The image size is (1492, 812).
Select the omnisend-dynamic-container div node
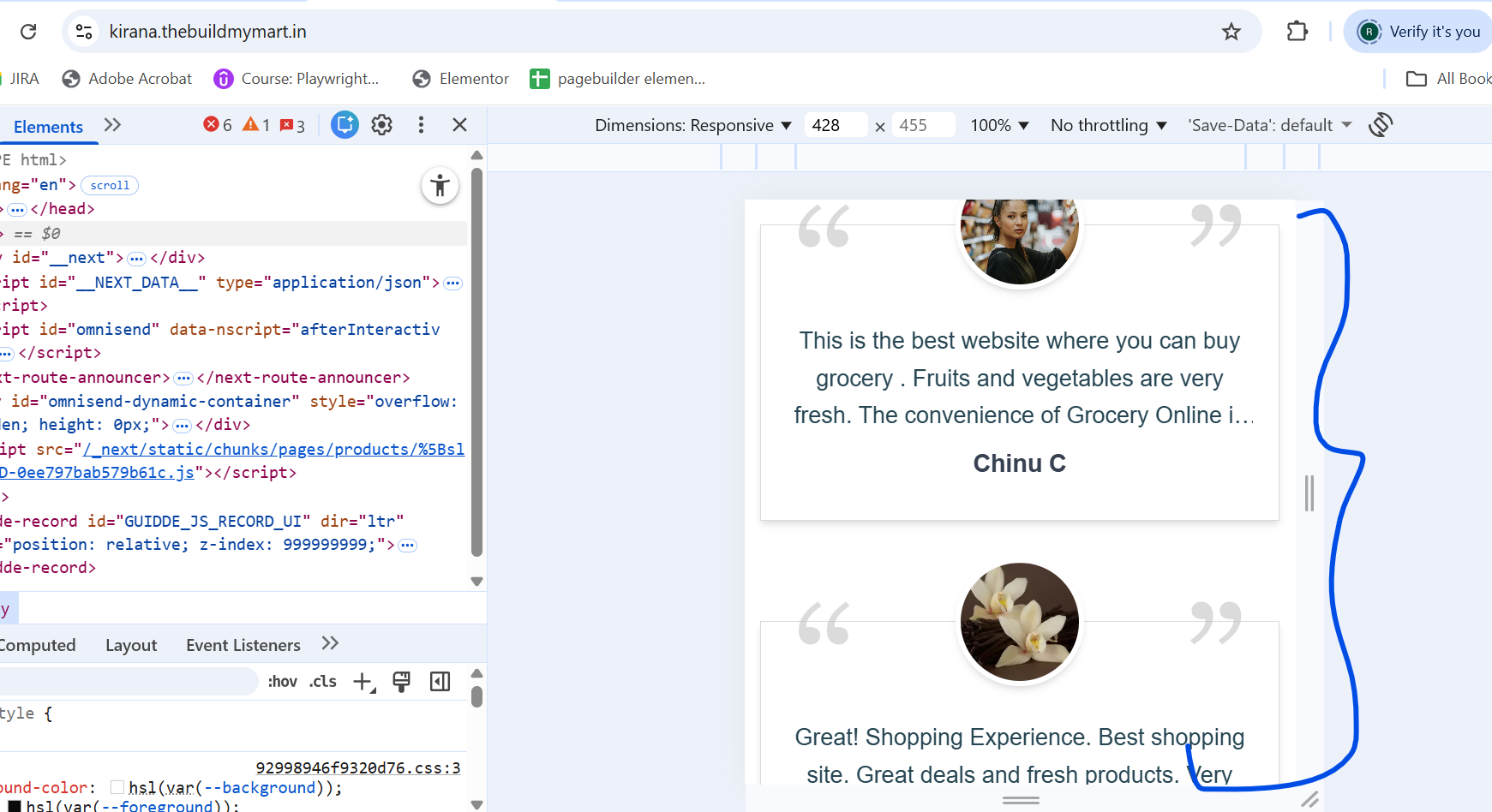point(230,413)
